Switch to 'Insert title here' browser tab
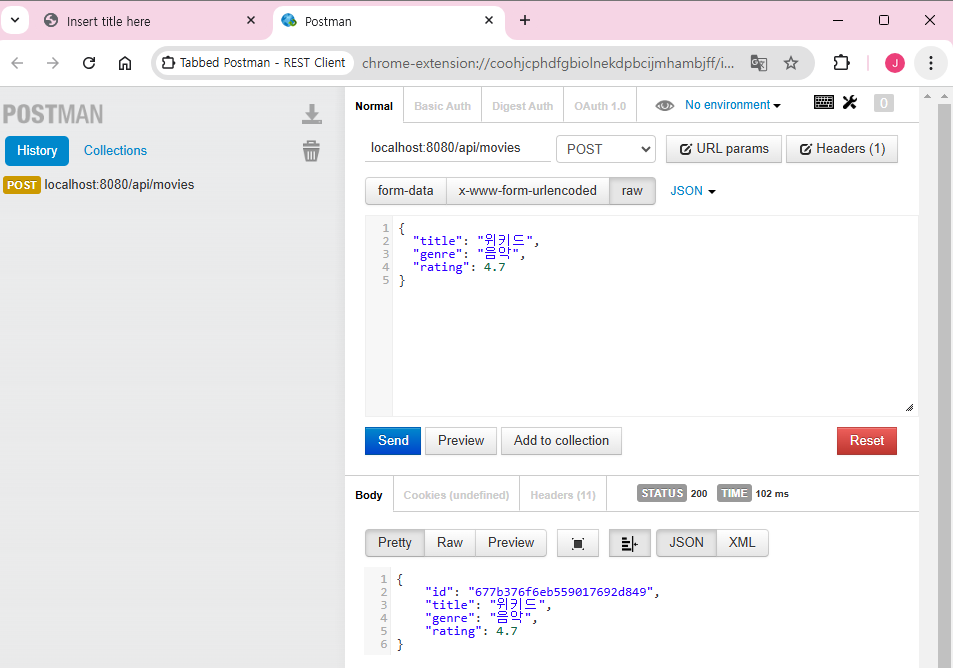The height and width of the screenshot is (668, 953). 151,21
